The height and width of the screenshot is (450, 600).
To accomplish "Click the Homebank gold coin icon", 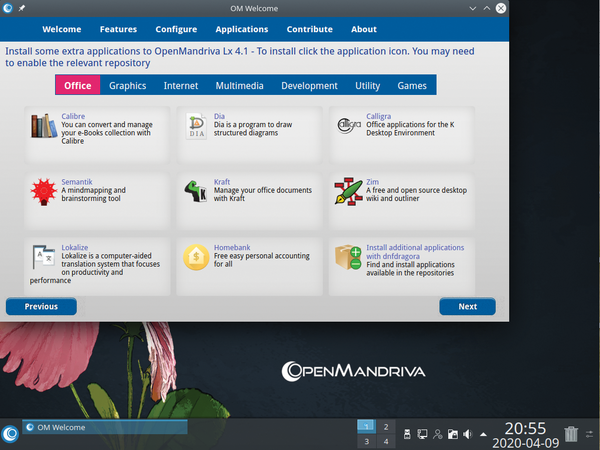I will click(196, 257).
